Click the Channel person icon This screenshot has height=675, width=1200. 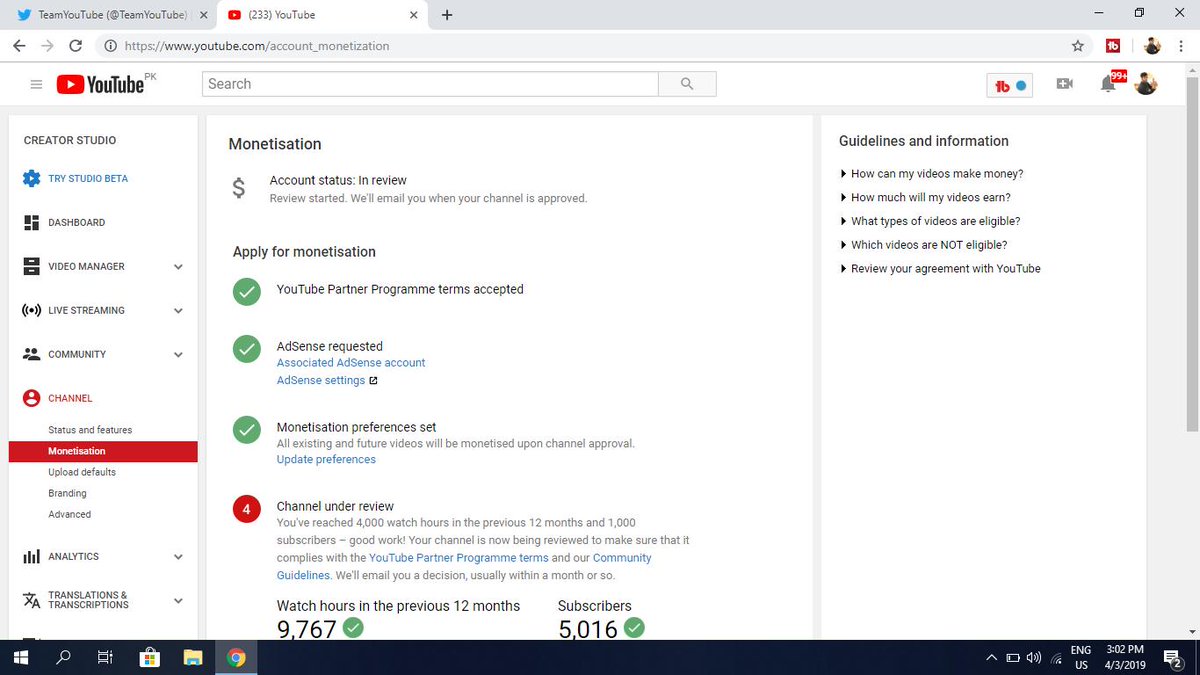tap(31, 398)
